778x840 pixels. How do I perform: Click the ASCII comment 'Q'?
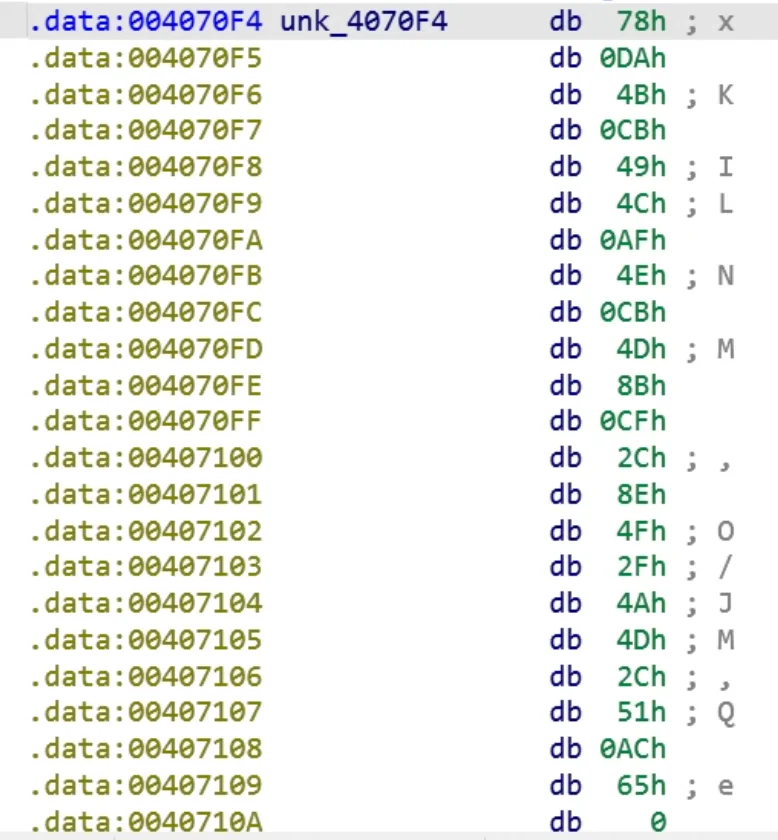coord(725,713)
